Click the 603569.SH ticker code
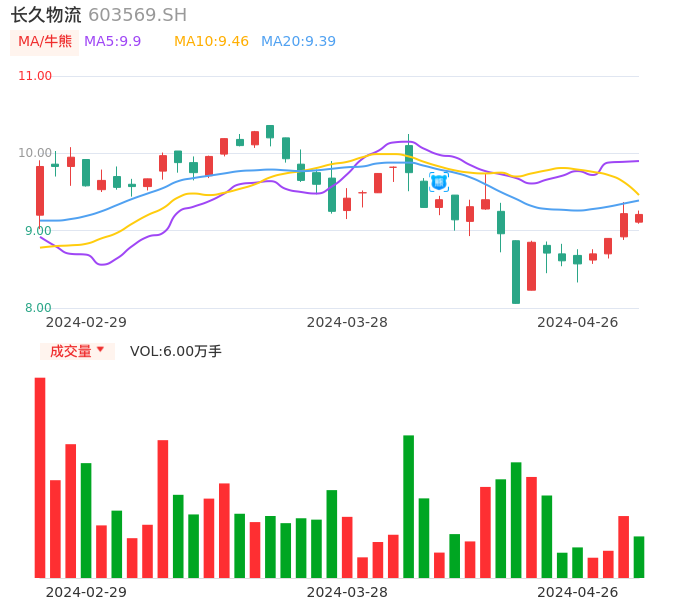This screenshot has width=686, height=606. point(137,15)
